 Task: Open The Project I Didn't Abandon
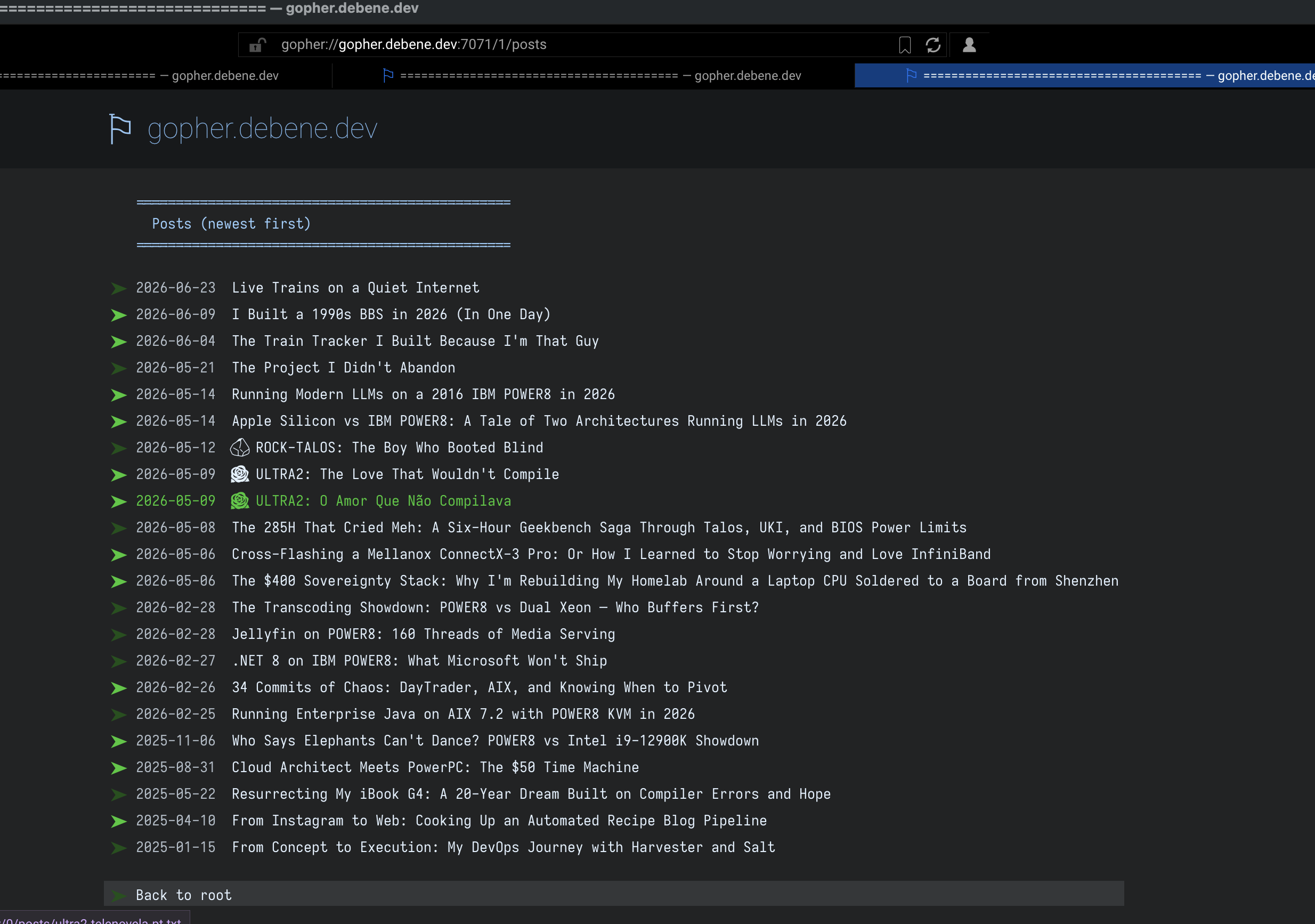click(x=344, y=368)
